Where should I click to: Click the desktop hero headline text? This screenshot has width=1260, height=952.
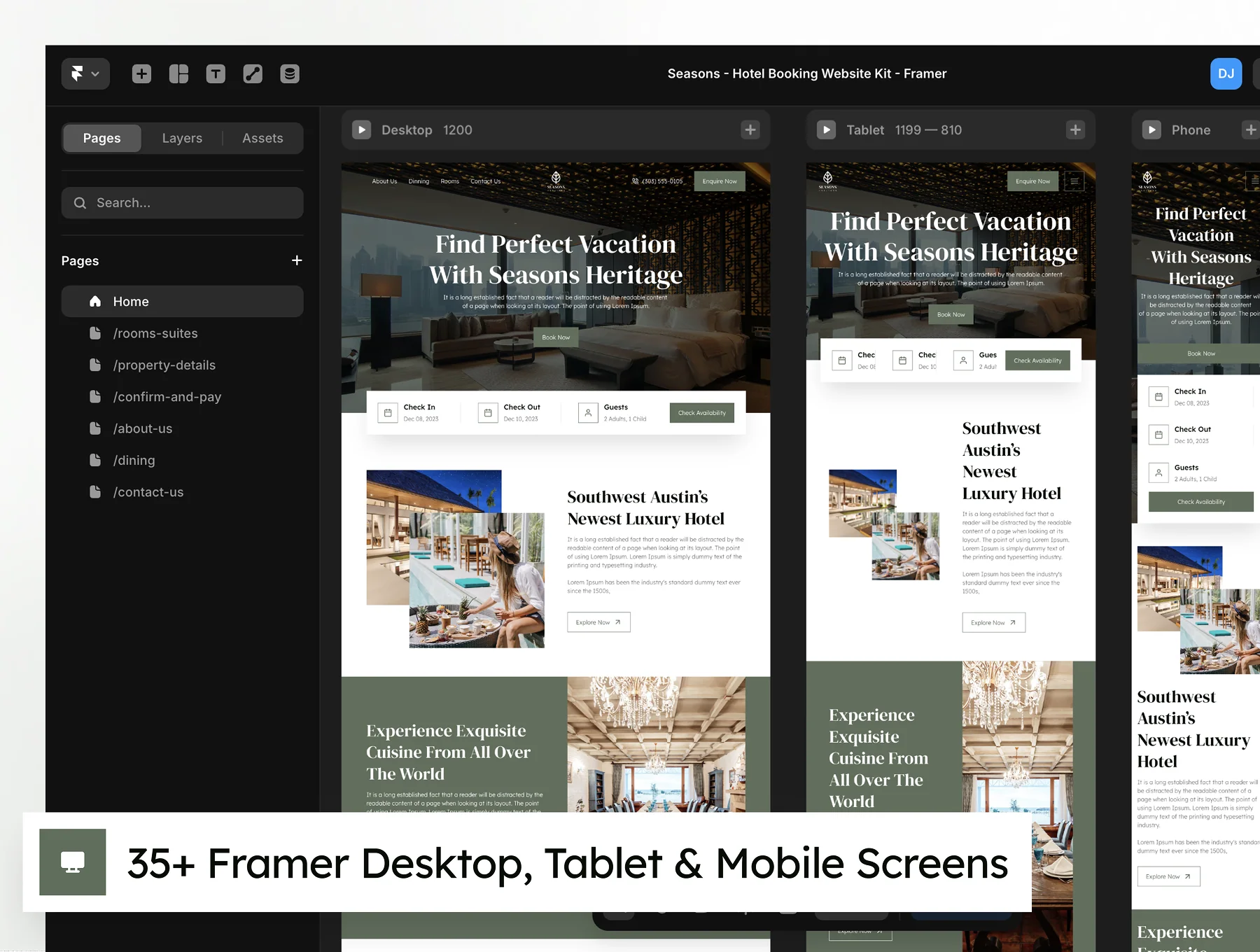[556, 259]
